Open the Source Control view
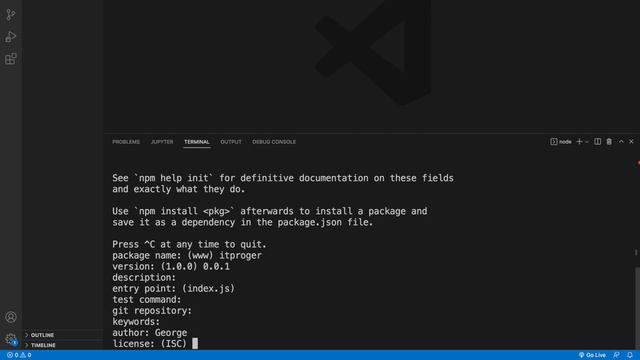Image resolution: width=640 pixels, height=360 pixels. (11, 15)
